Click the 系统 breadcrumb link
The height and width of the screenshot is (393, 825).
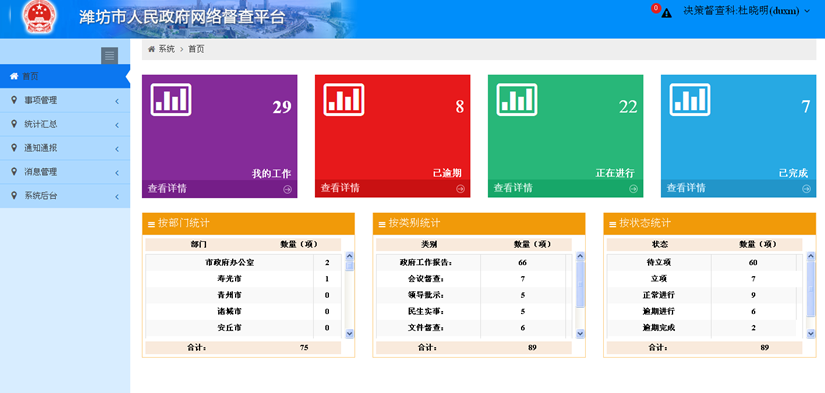click(166, 49)
